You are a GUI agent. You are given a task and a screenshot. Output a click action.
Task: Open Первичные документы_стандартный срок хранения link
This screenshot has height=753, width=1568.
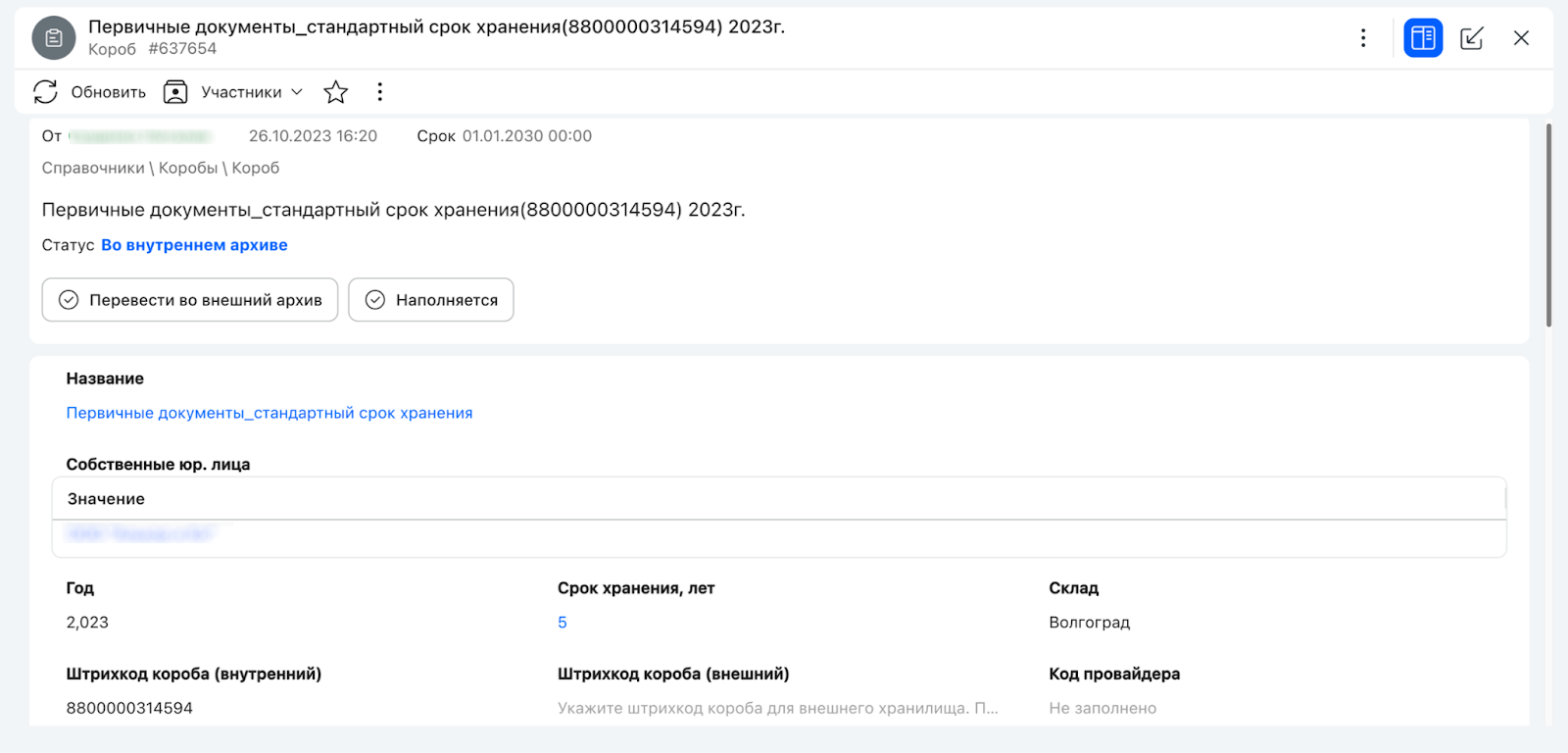(269, 414)
